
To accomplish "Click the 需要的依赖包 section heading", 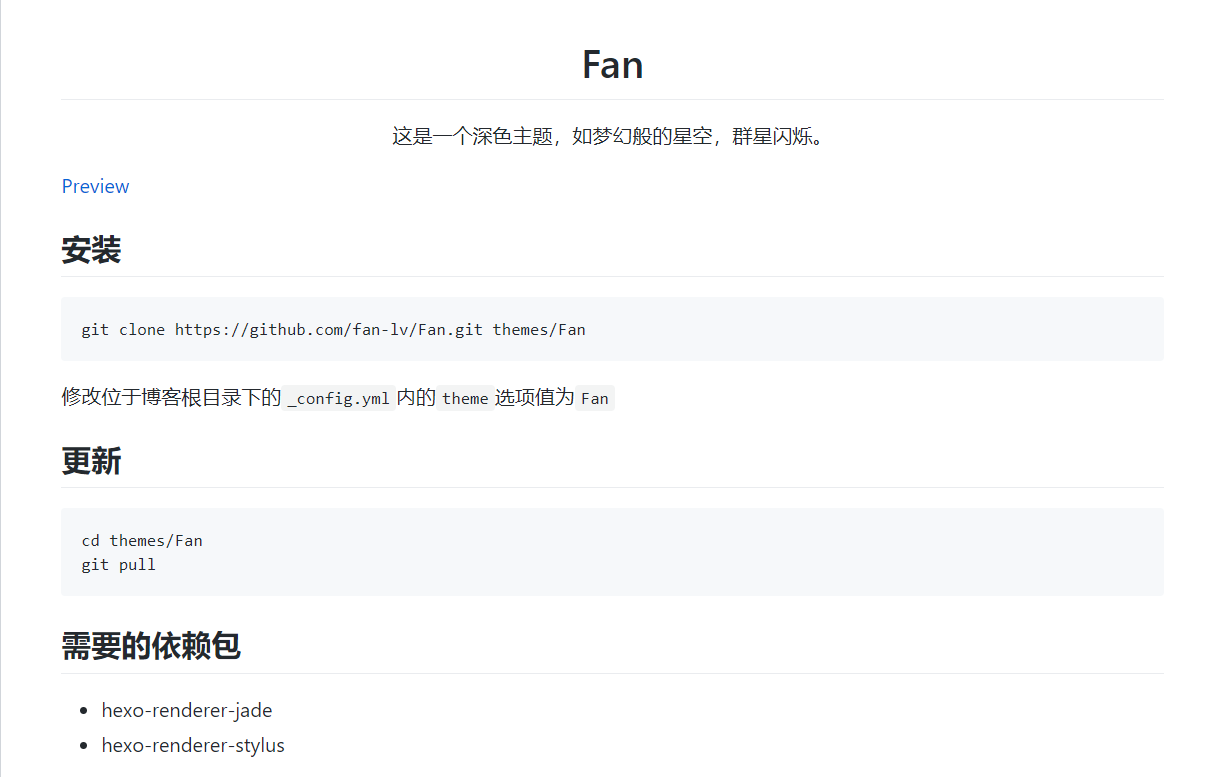I will 150,647.
